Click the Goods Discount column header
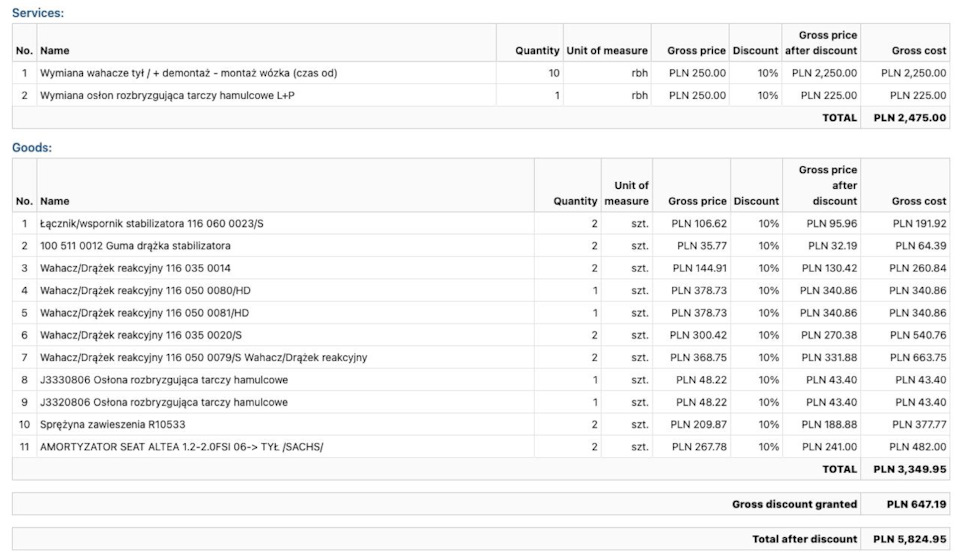 tap(755, 201)
